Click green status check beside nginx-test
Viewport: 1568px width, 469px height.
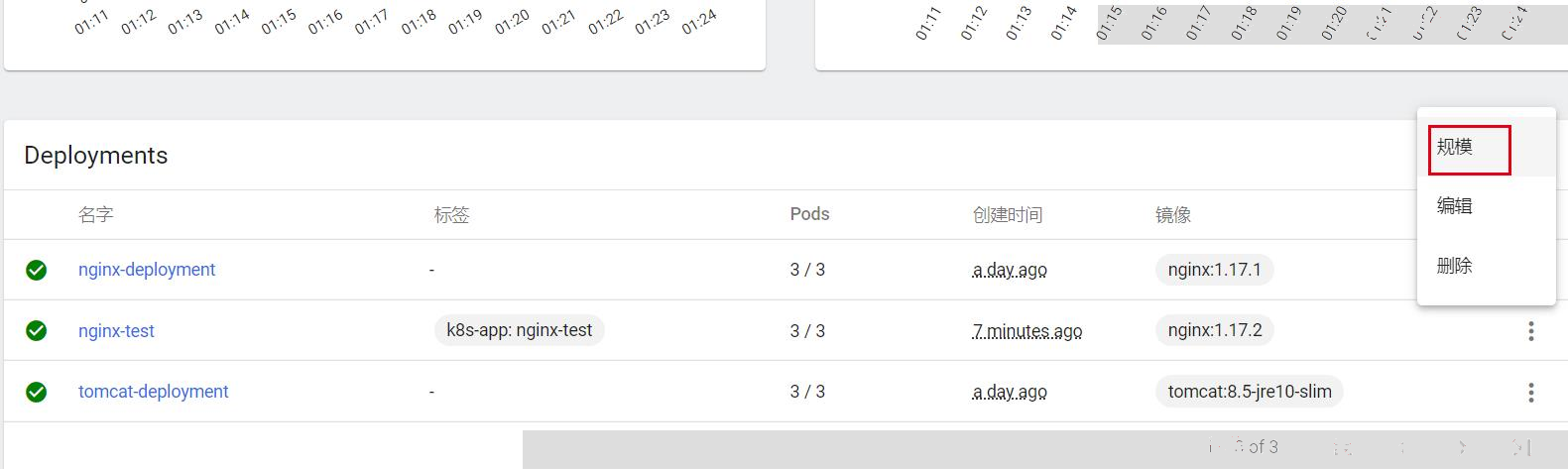37,331
